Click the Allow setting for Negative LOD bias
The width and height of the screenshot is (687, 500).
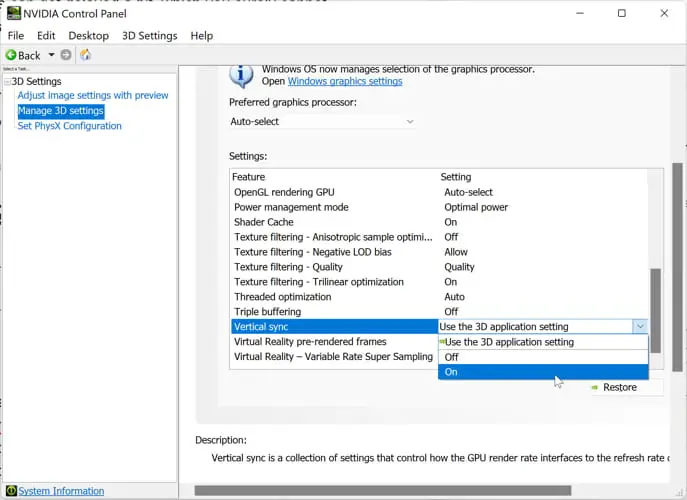click(456, 252)
